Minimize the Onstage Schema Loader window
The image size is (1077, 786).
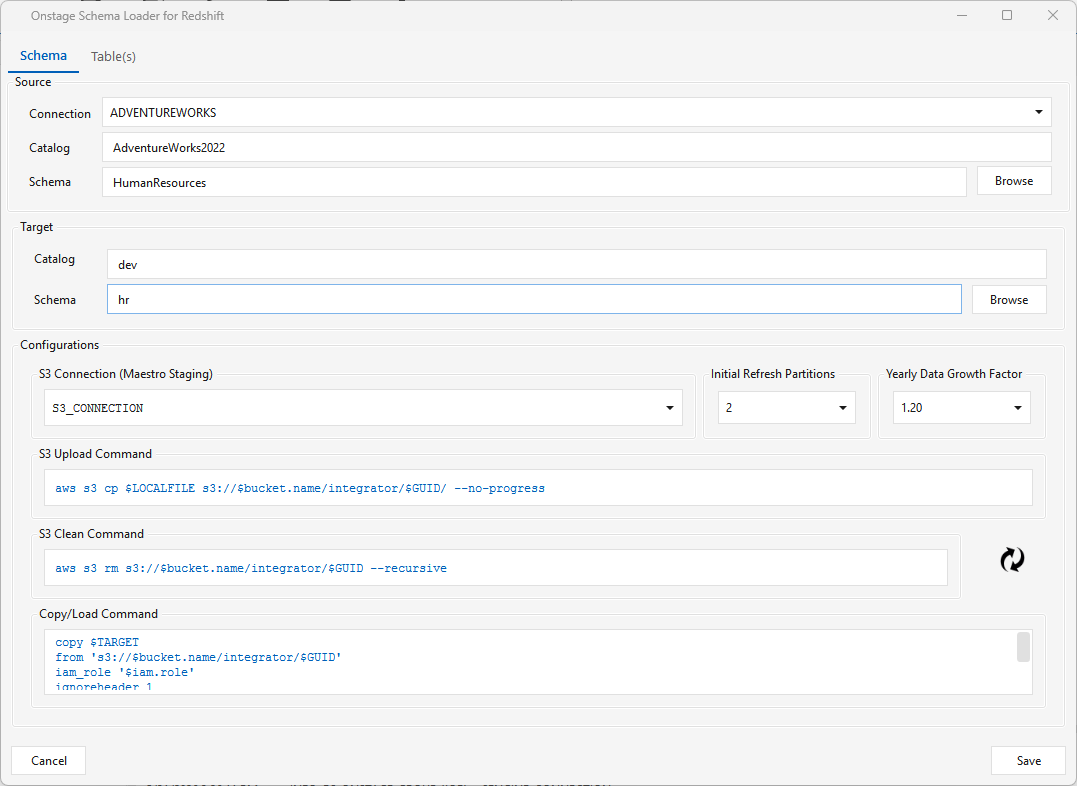coord(962,15)
